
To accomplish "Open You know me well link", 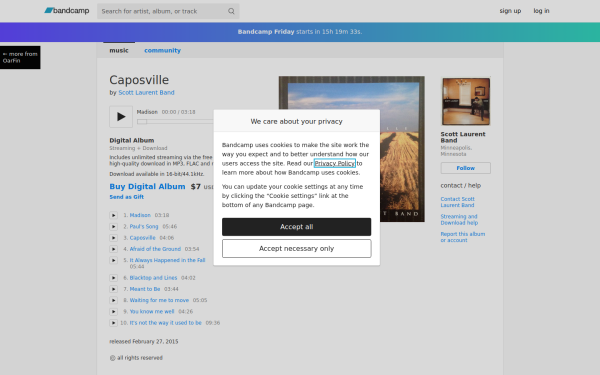I will coord(152,311).
